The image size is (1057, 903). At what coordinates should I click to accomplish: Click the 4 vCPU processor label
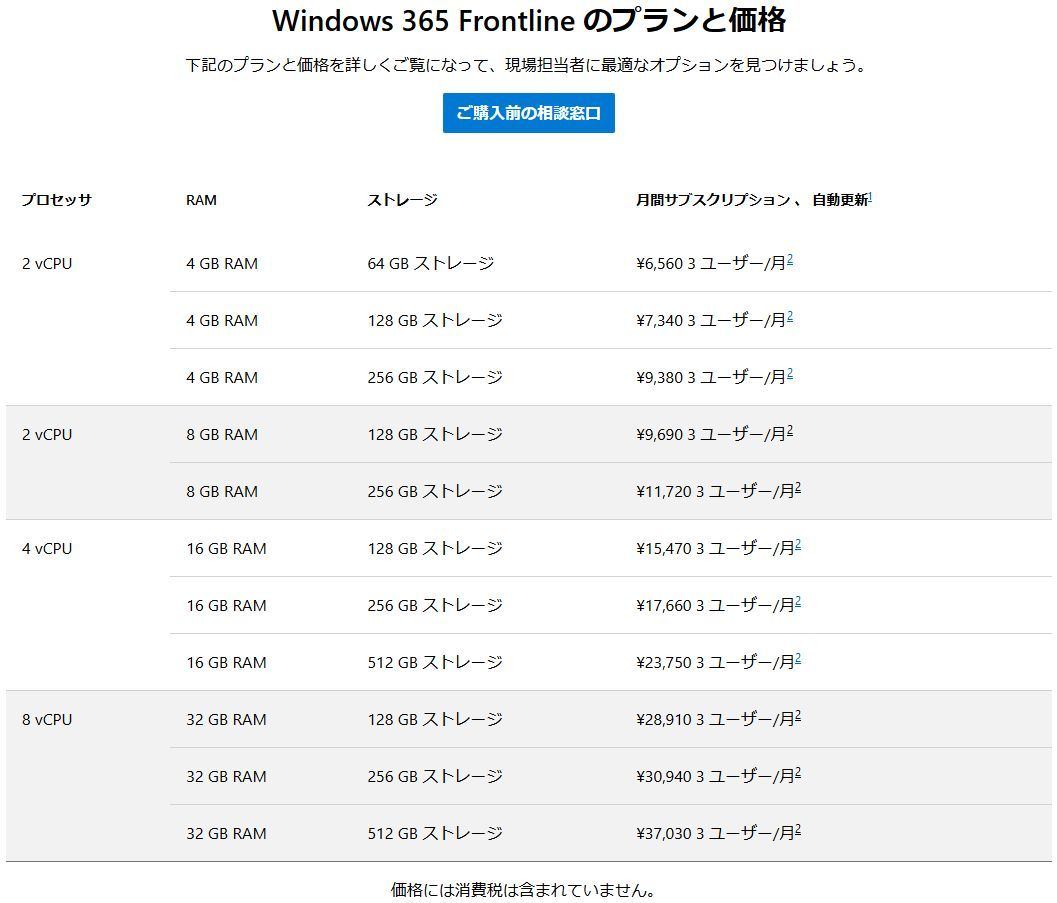[47, 549]
